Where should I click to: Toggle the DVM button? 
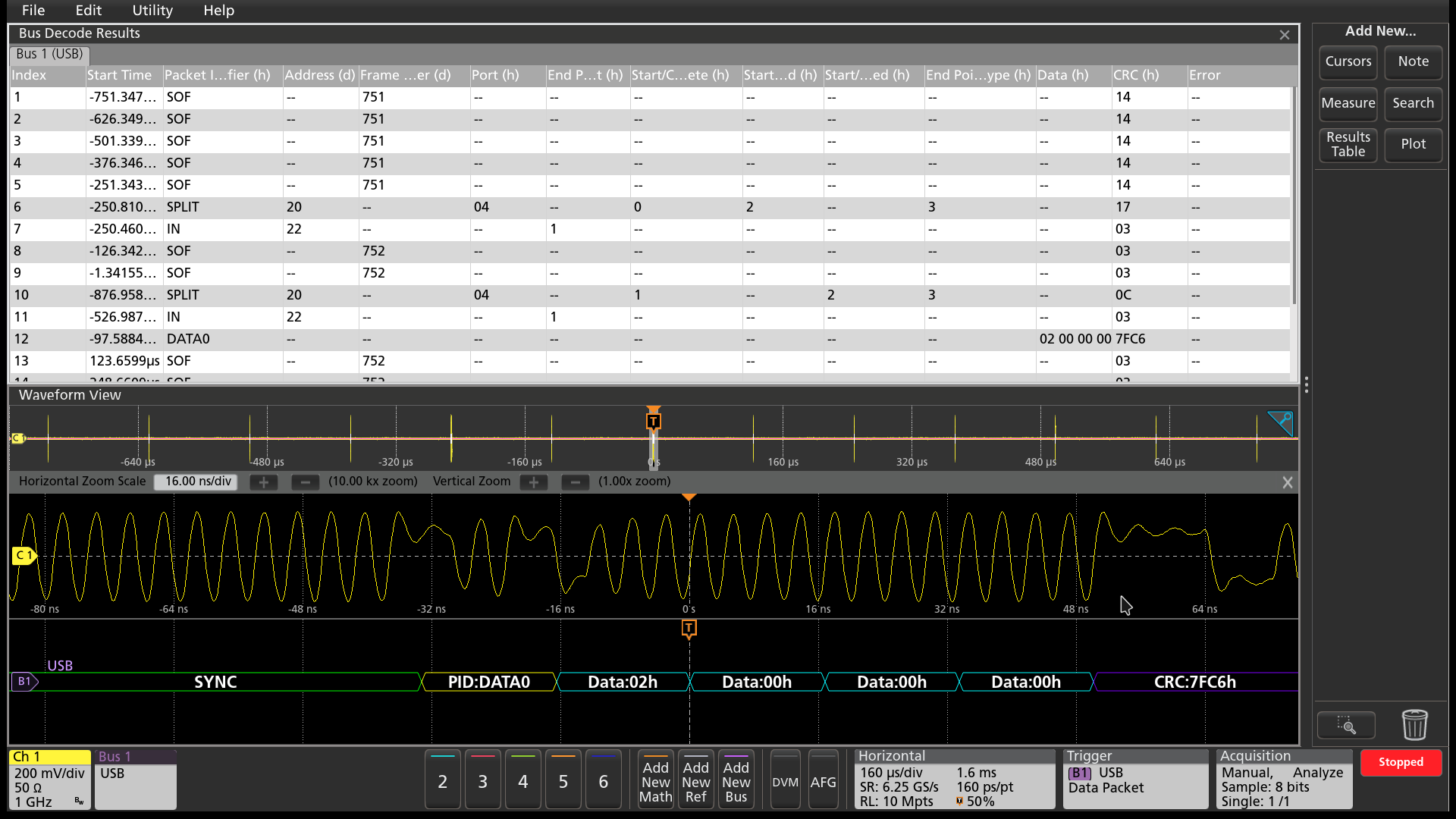coord(785,781)
